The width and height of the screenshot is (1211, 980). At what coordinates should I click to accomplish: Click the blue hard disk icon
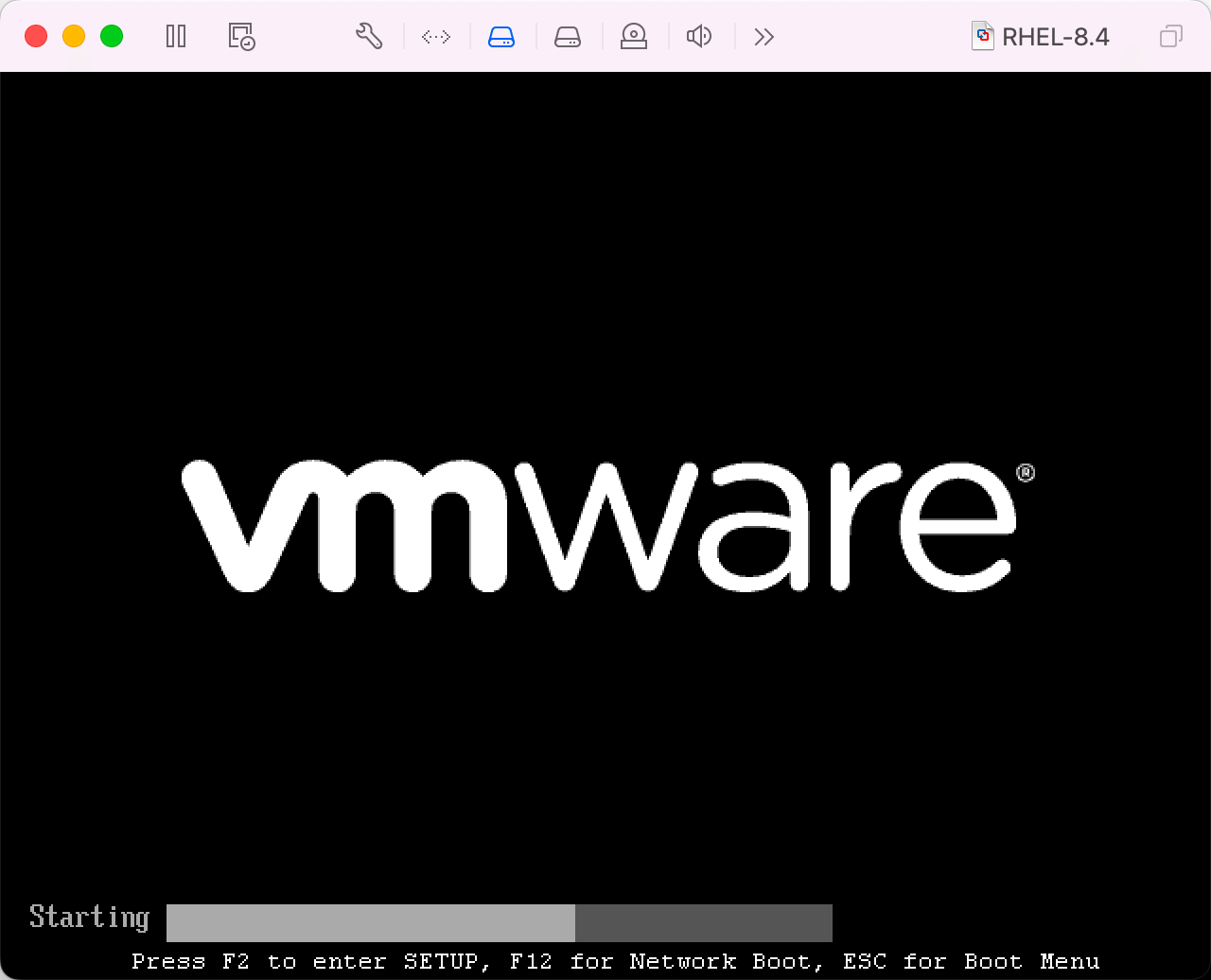[501, 37]
